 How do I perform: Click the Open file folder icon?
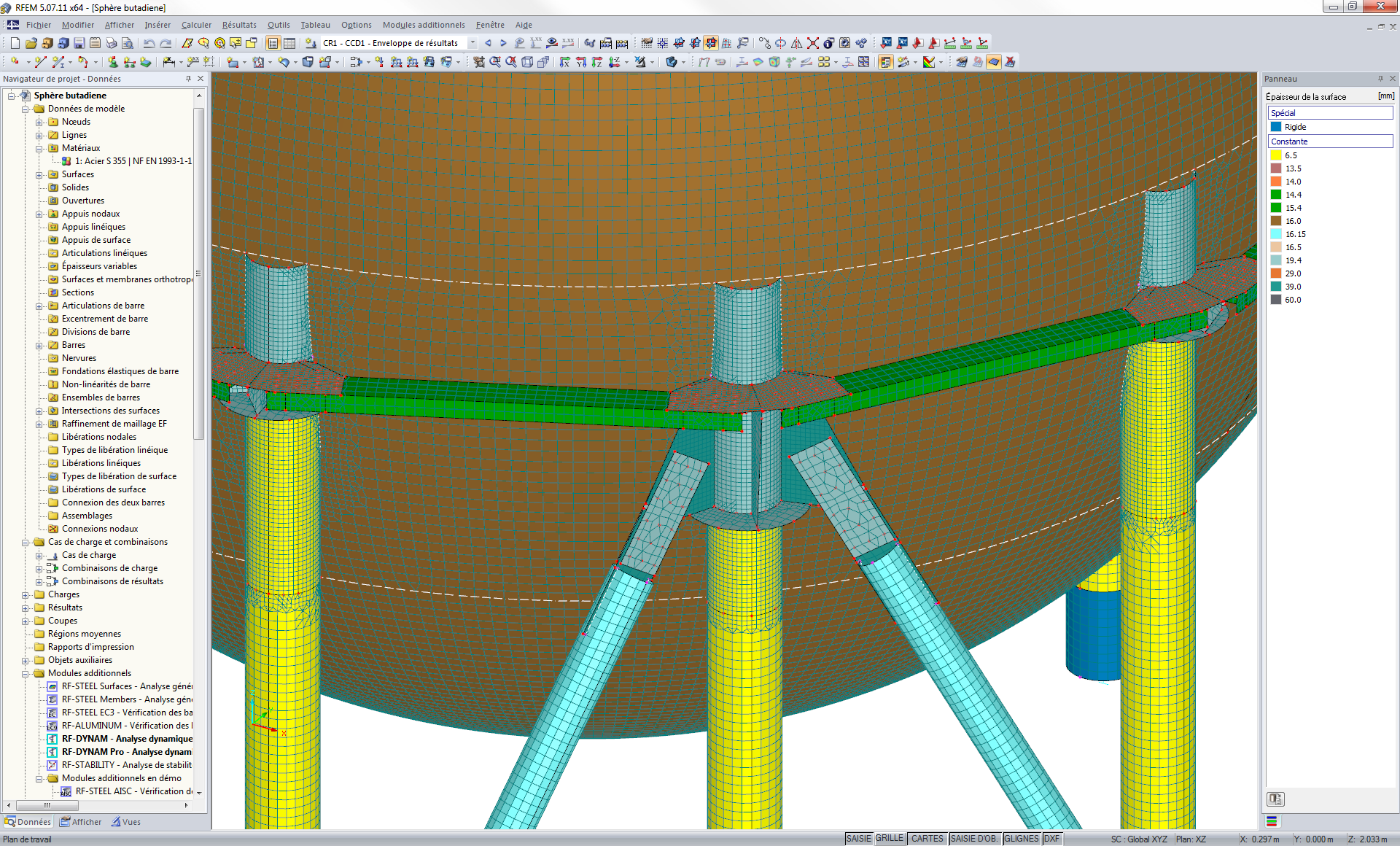tap(31, 43)
